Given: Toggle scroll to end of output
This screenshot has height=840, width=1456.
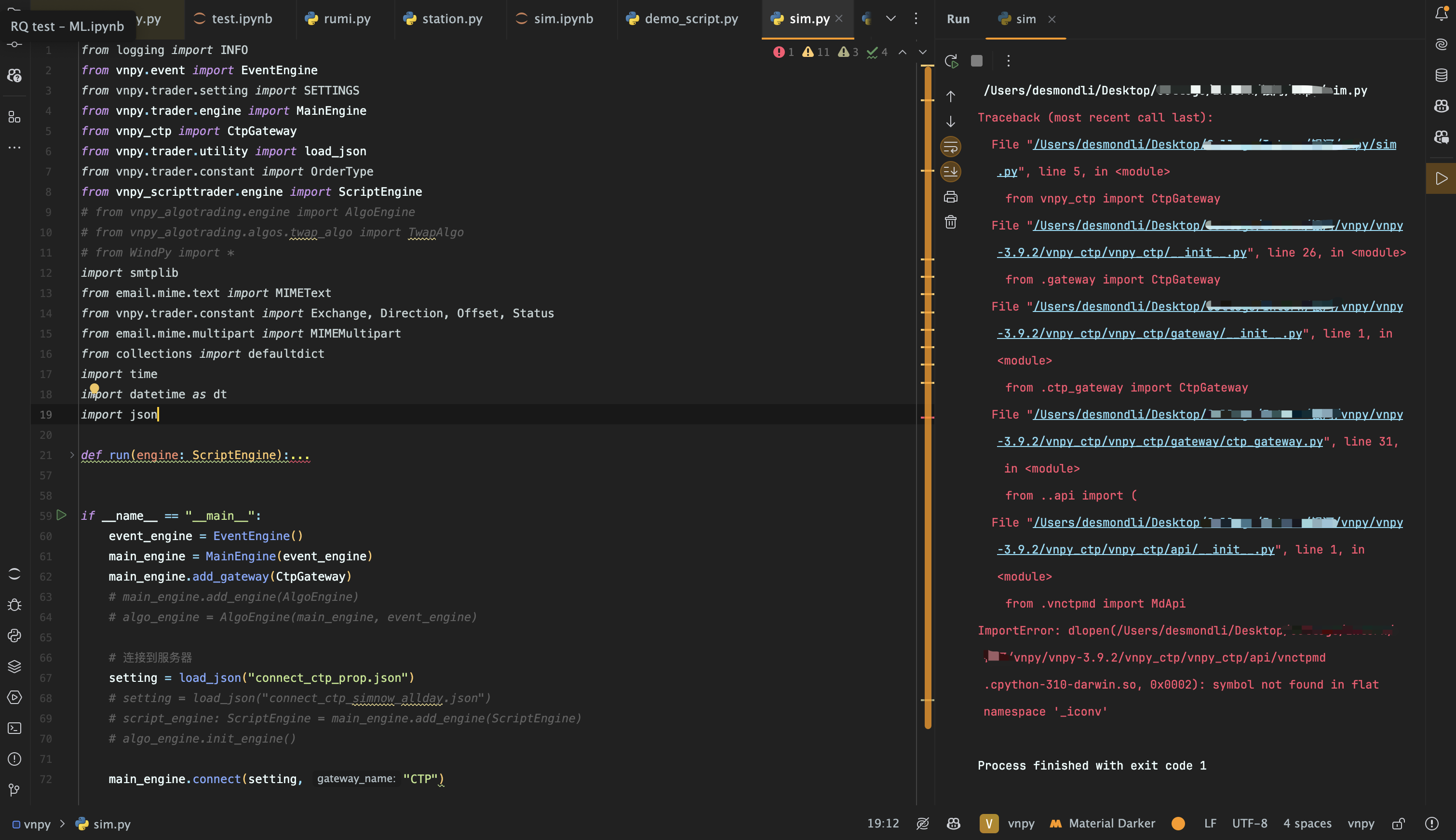Looking at the screenshot, I should pos(950,171).
